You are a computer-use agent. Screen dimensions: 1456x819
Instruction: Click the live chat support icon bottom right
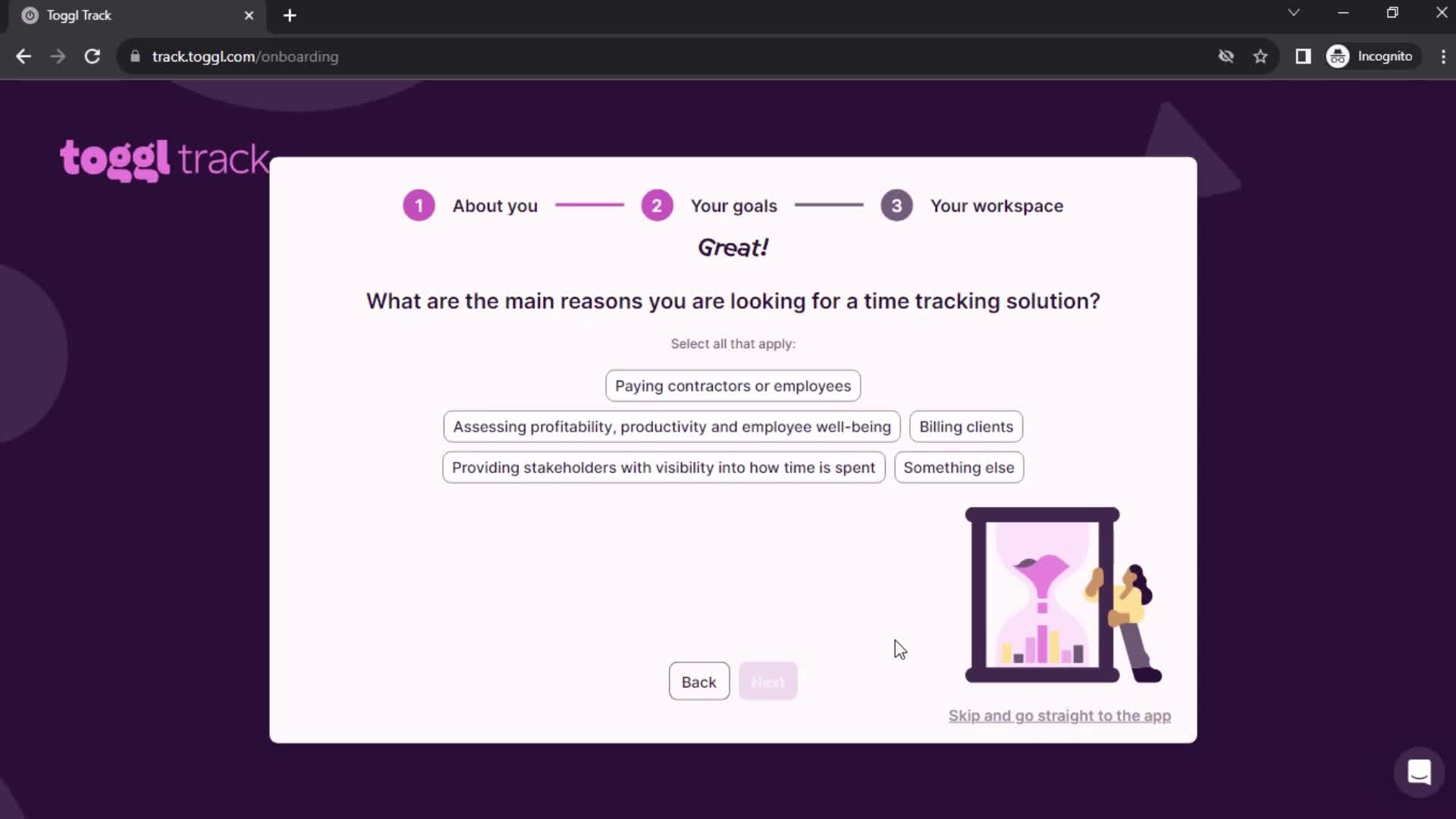pyautogui.click(x=1421, y=773)
